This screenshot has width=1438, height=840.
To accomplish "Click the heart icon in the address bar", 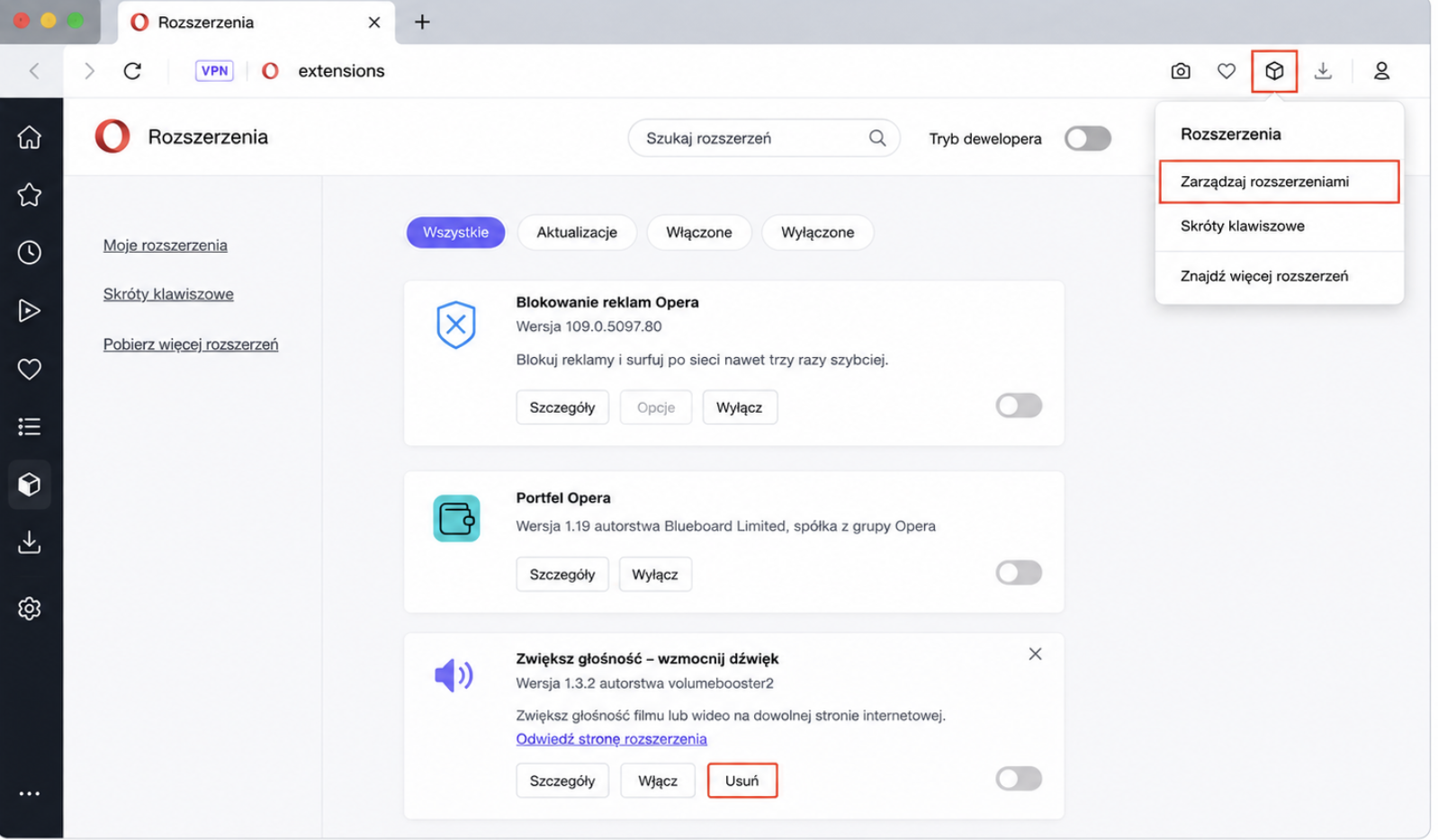I will (1227, 71).
